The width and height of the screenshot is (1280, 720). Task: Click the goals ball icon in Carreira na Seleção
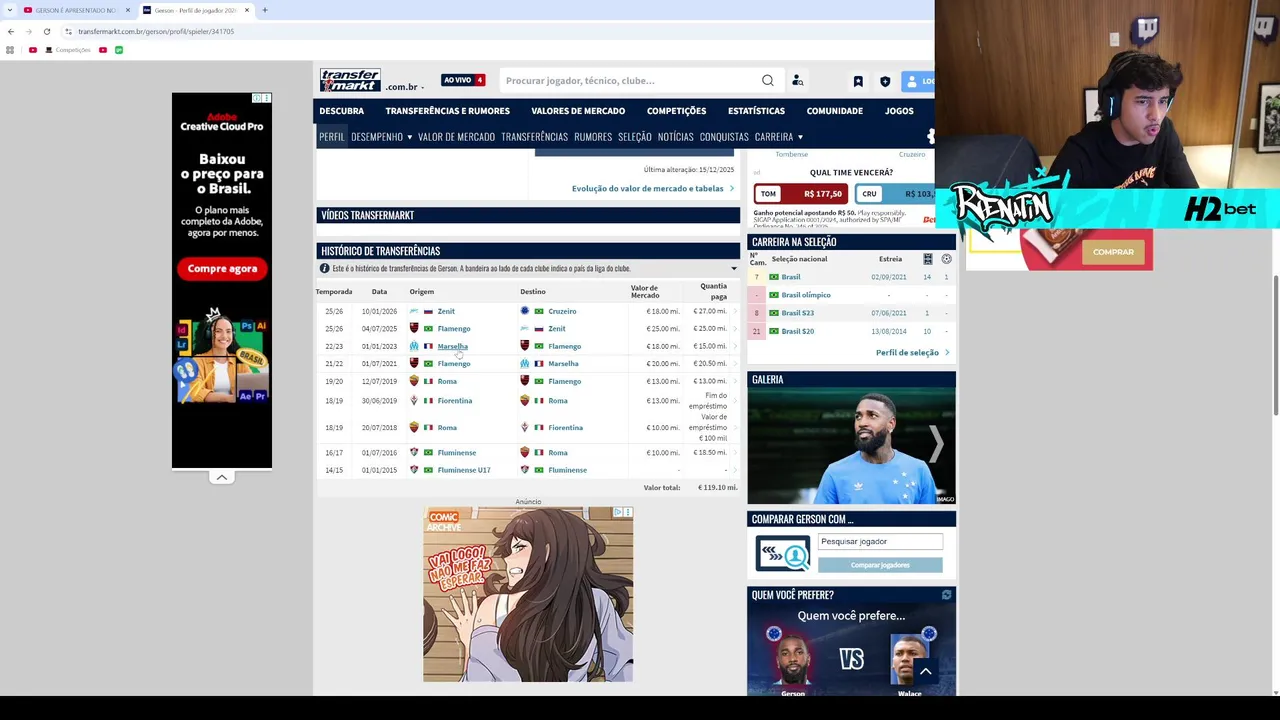(946, 259)
